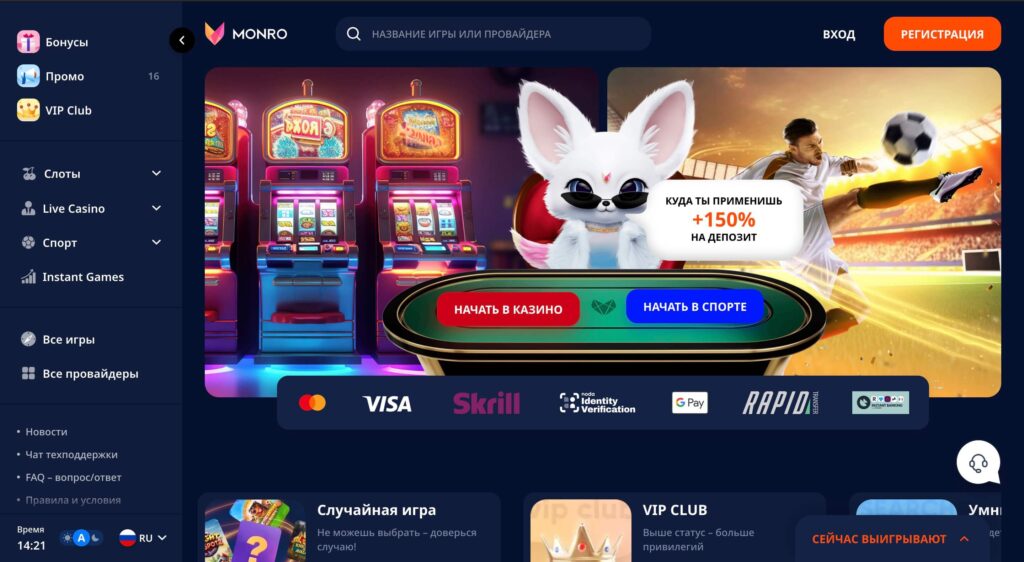Open the Новости sidebar link

point(46,431)
